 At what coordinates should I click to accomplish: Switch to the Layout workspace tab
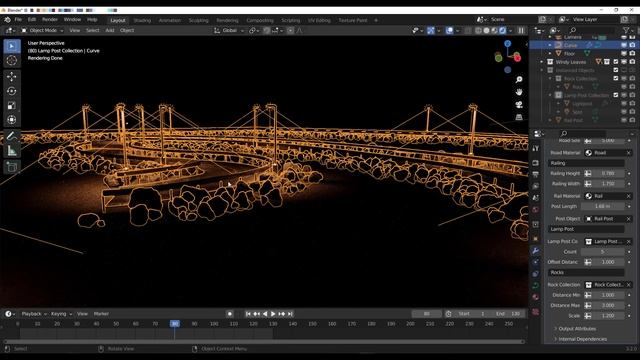(x=118, y=20)
